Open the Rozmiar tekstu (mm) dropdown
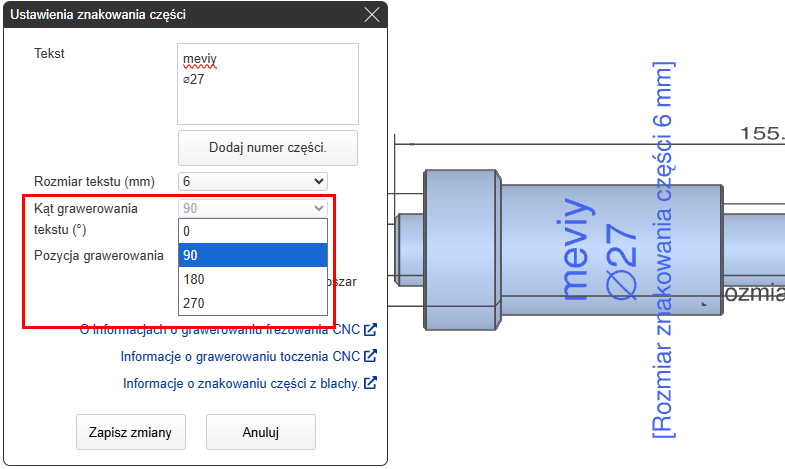 click(x=253, y=181)
